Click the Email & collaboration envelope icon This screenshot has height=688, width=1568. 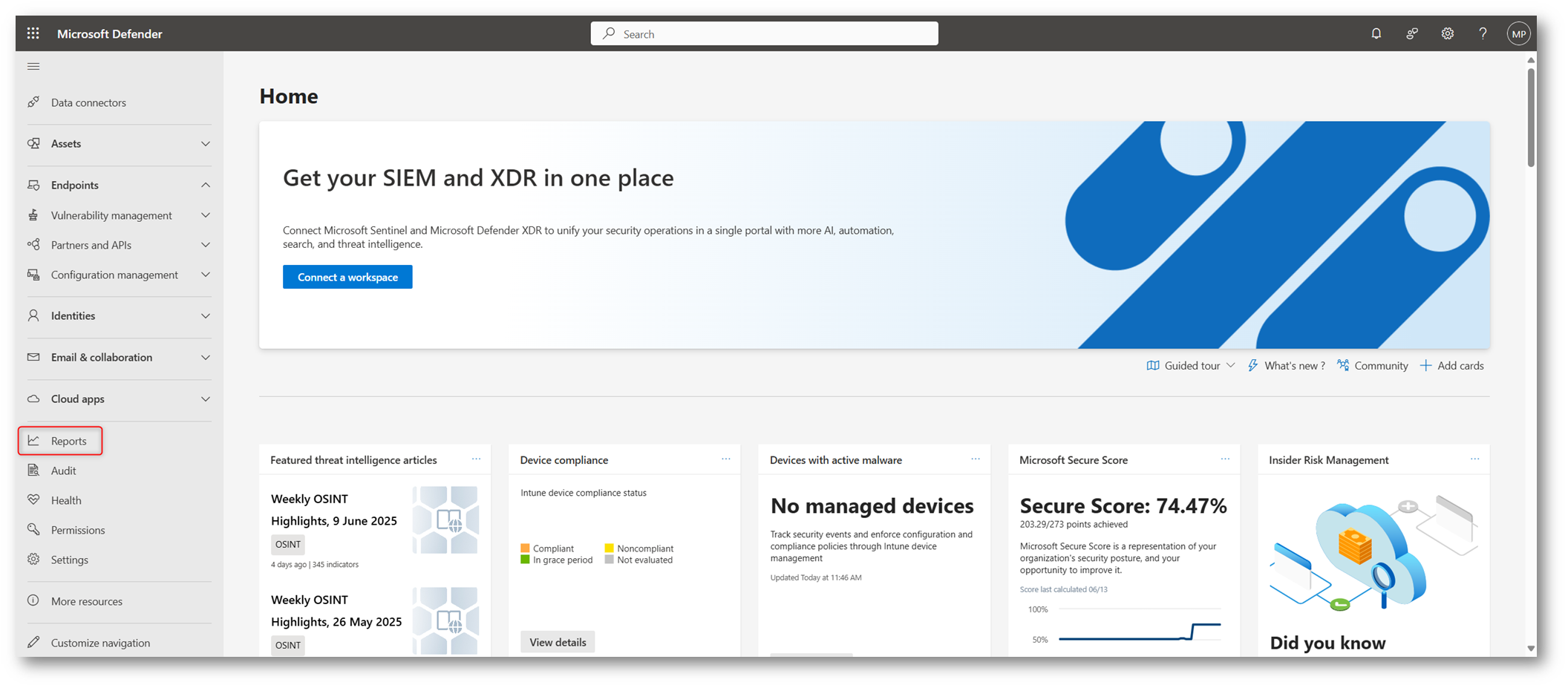tap(33, 357)
